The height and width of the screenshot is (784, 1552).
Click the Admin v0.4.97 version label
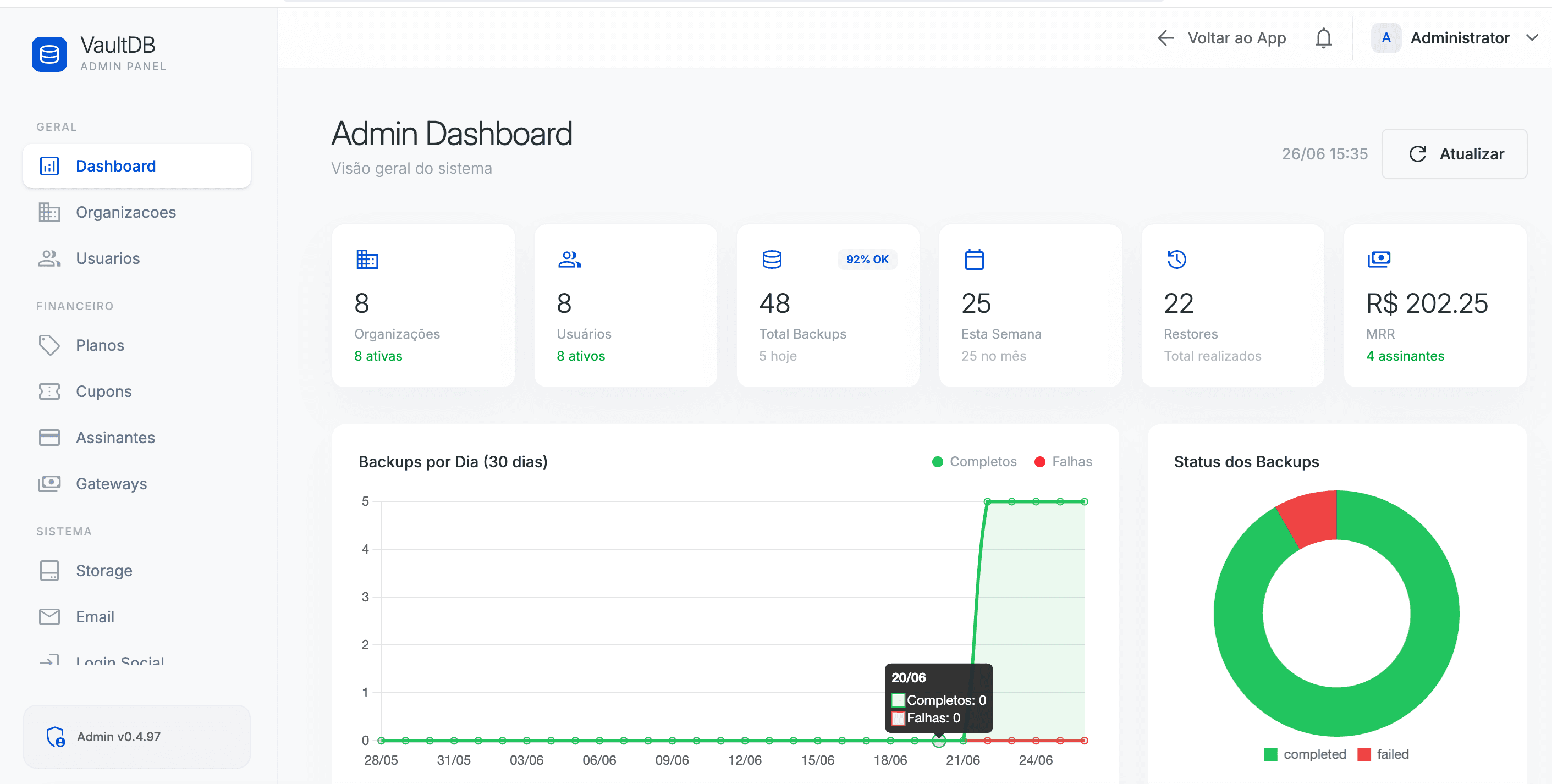tap(119, 736)
